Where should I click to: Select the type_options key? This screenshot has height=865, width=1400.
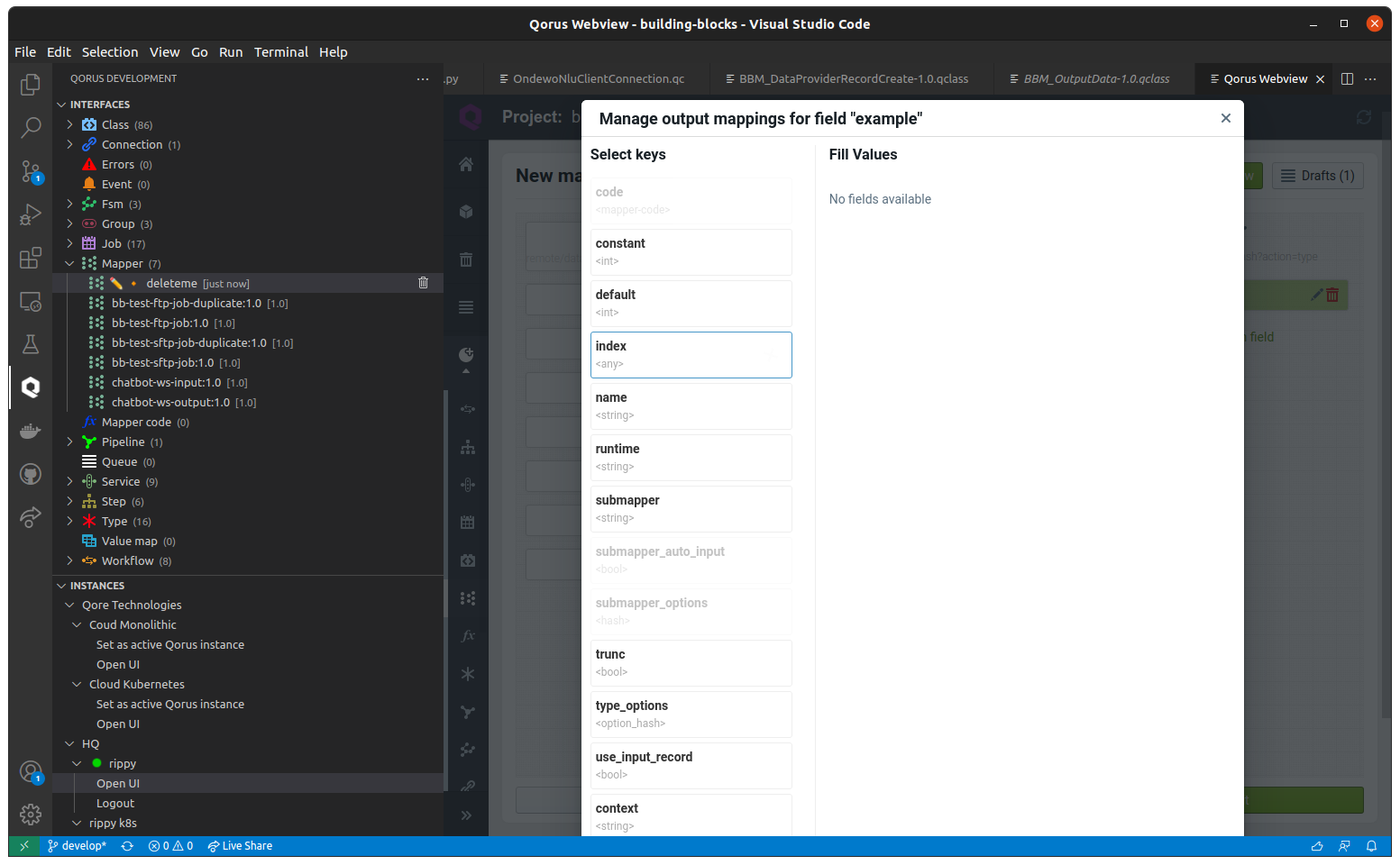[691, 714]
